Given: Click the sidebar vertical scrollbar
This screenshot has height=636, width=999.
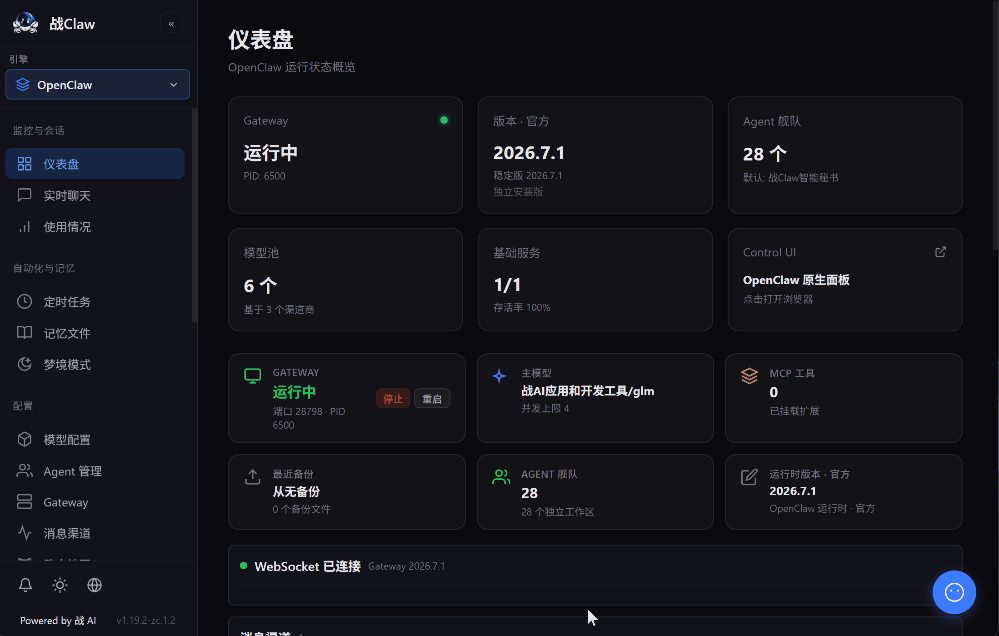Looking at the screenshot, I should (194, 215).
